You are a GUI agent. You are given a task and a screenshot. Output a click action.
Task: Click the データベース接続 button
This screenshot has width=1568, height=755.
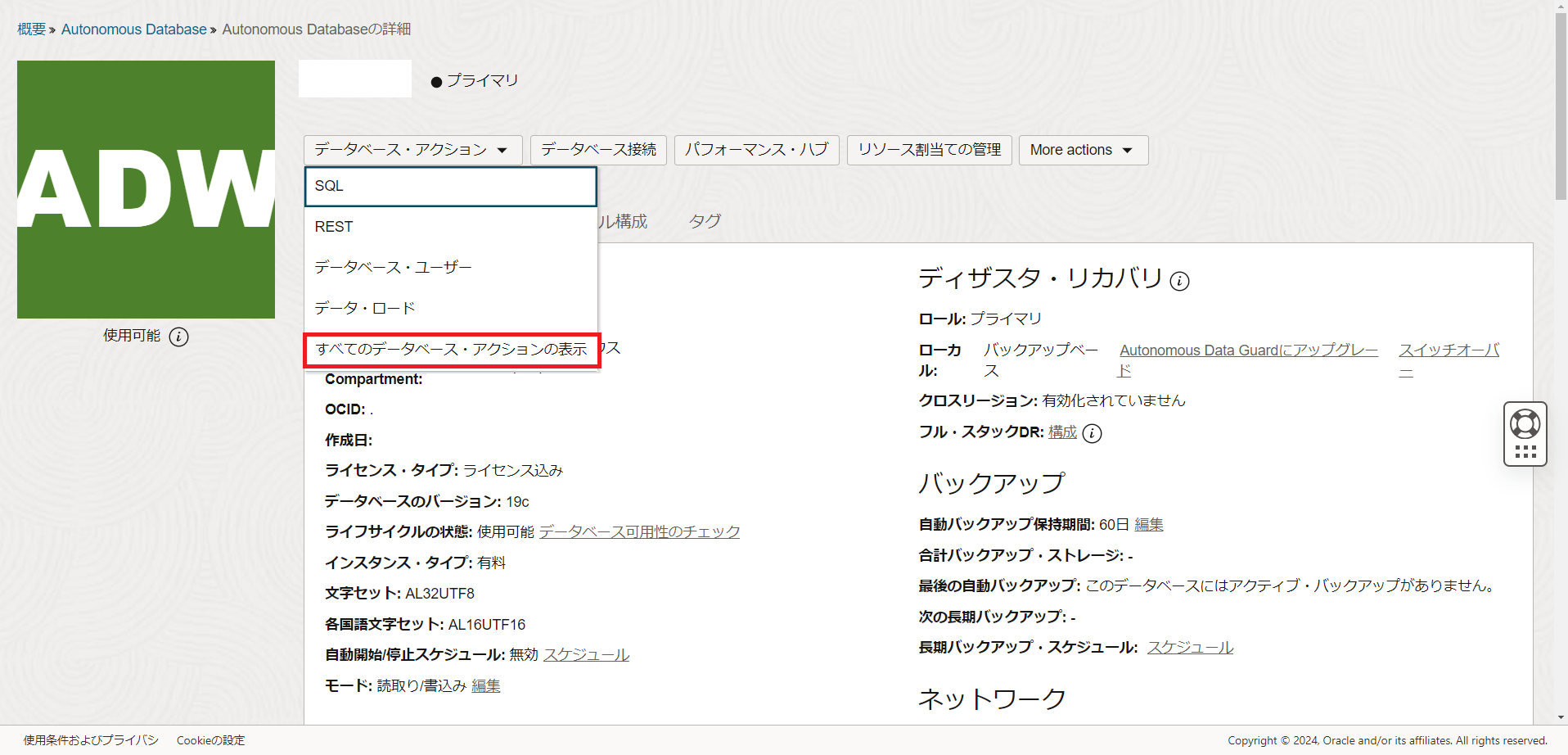pyautogui.click(x=597, y=150)
